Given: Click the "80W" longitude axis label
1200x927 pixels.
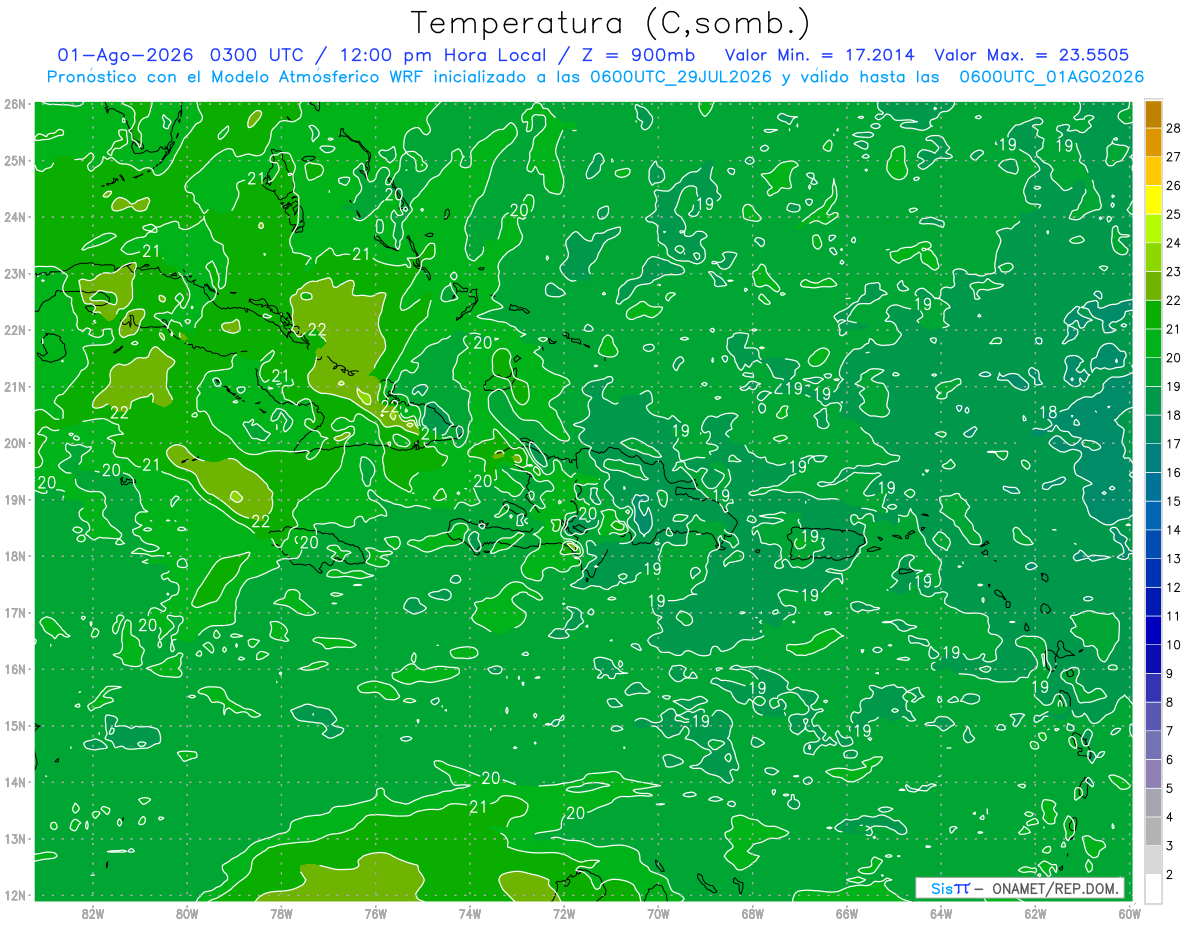Looking at the screenshot, I should click(187, 913).
